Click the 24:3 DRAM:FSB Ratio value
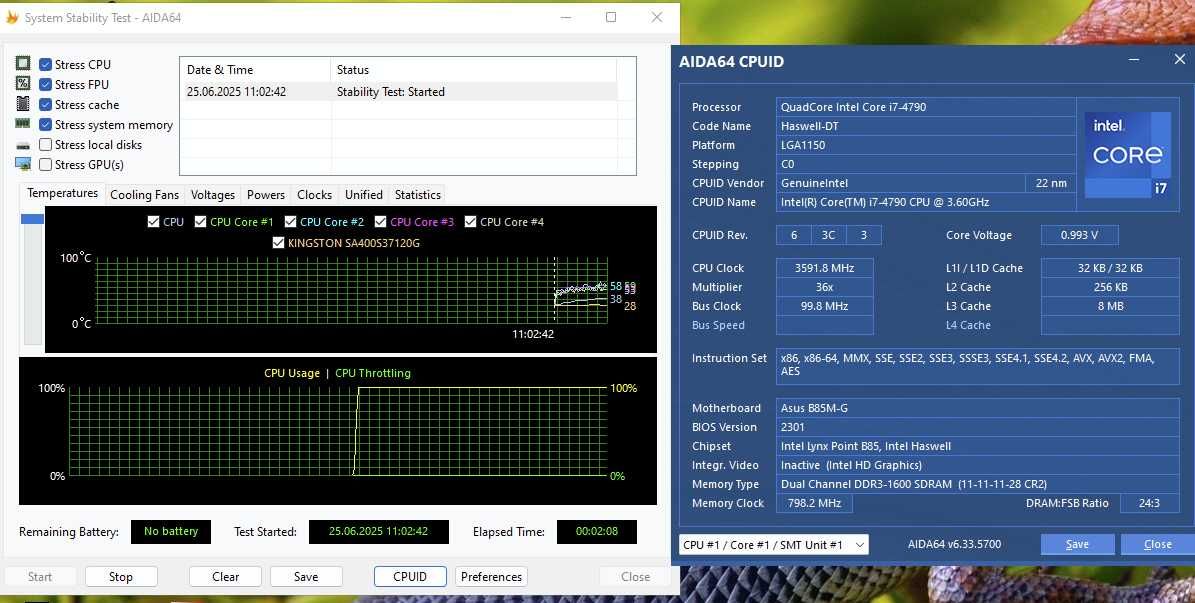The width and height of the screenshot is (1195, 603). (1150, 503)
